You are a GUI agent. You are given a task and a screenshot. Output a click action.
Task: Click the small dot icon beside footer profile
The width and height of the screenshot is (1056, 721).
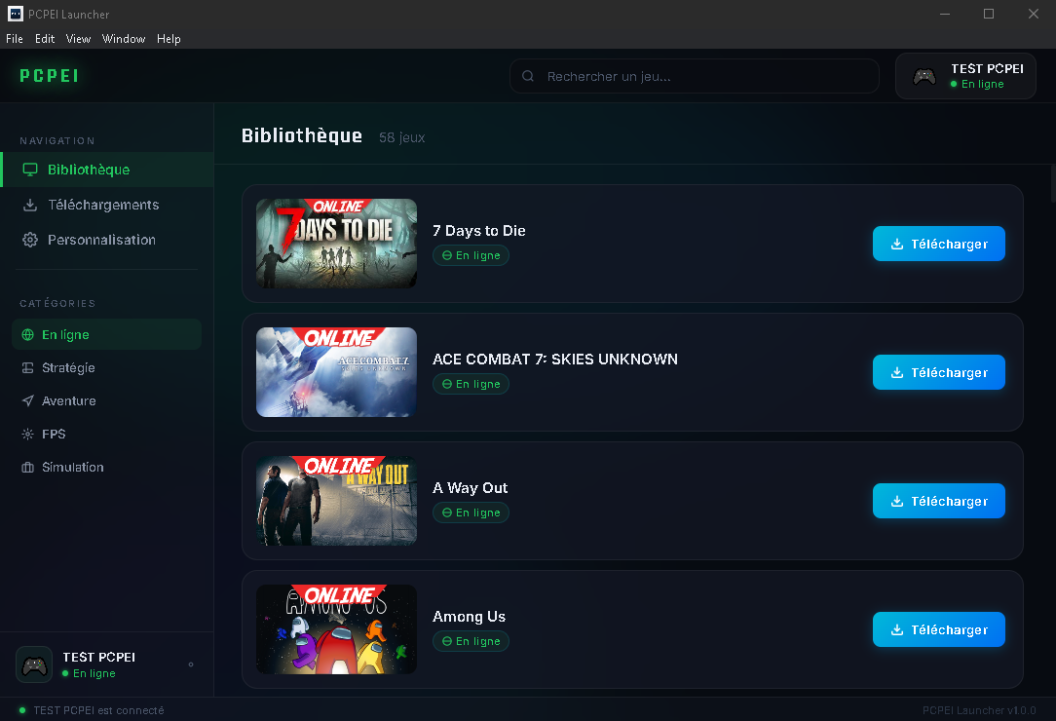point(191,664)
